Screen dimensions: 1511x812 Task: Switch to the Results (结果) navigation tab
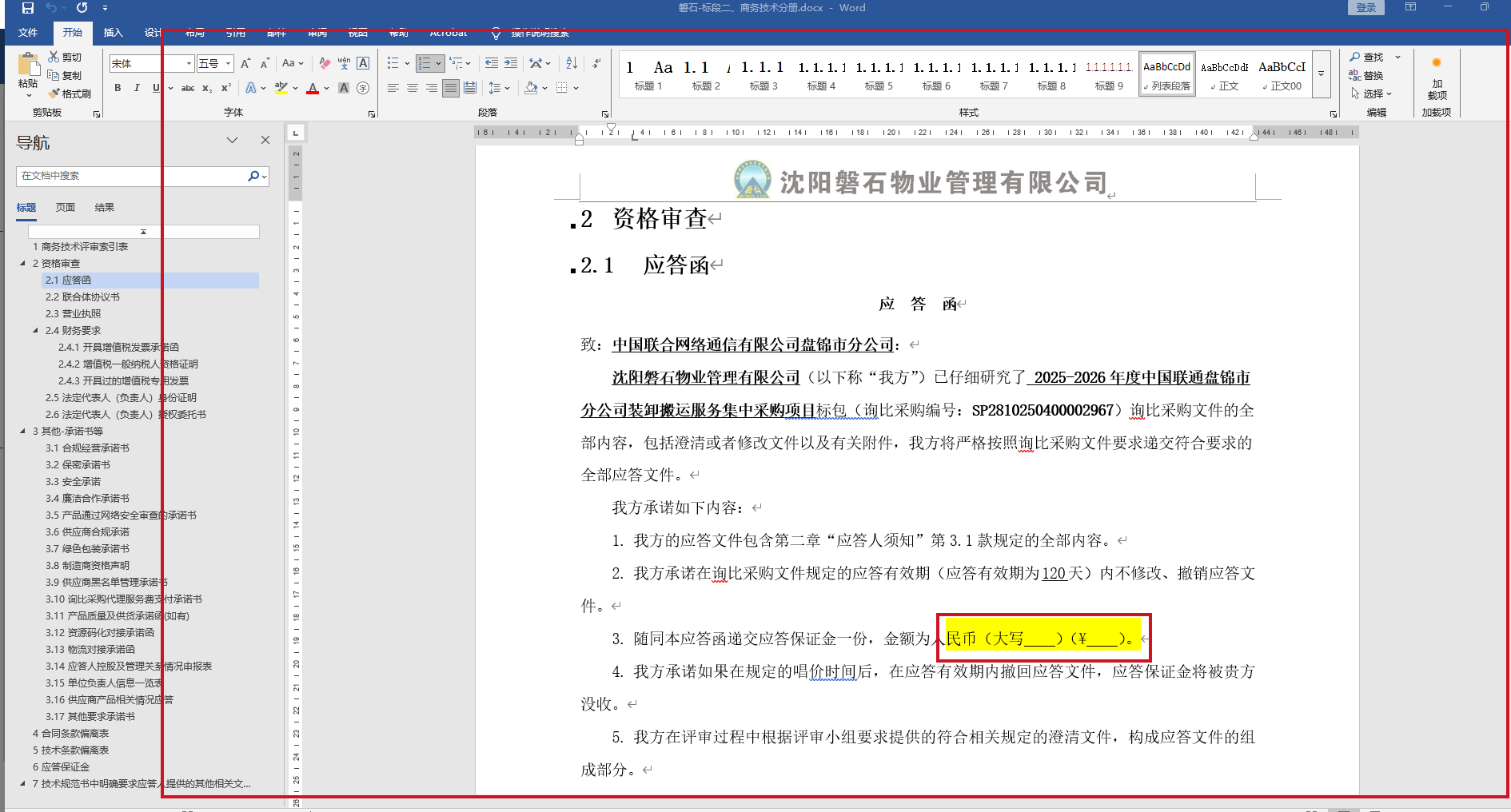[105, 208]
